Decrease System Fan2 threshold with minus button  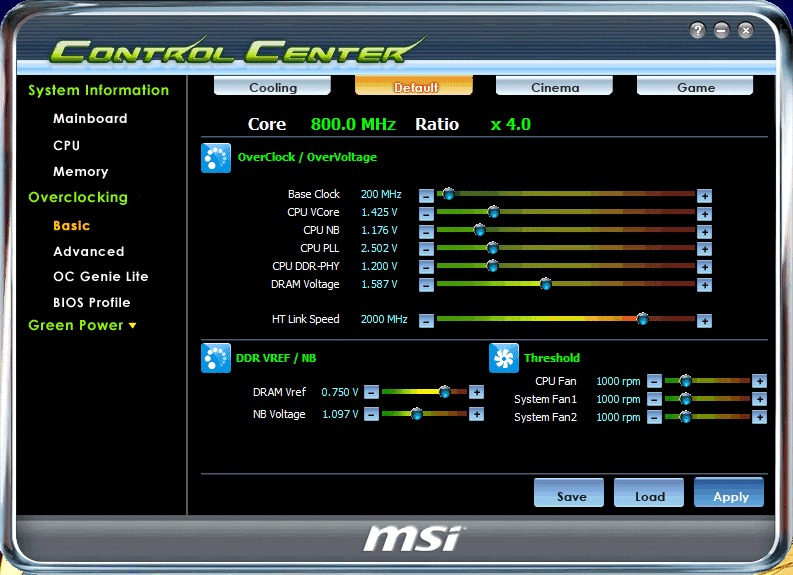(x=654, y=417)
